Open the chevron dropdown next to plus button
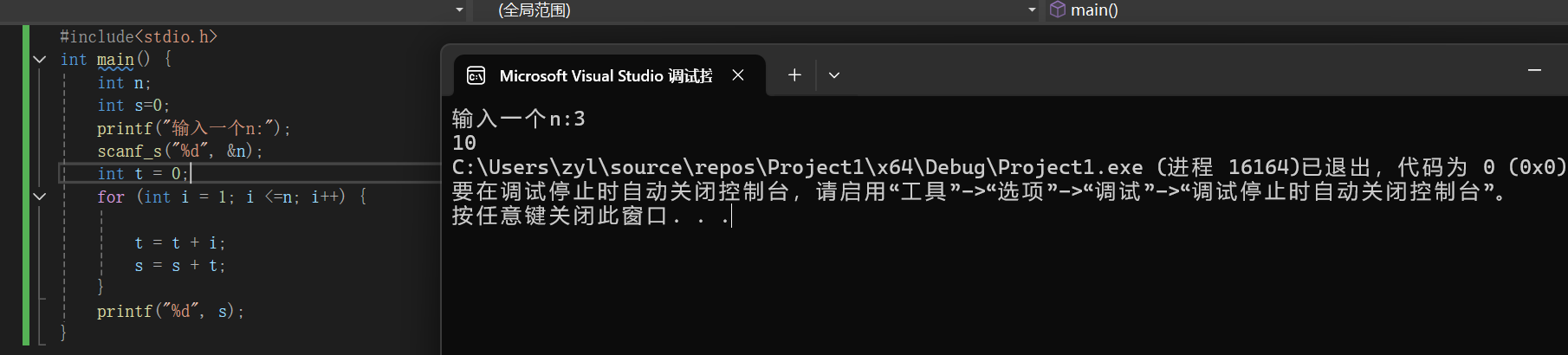Screen dimensions: 1568x355 coord(834,75)
